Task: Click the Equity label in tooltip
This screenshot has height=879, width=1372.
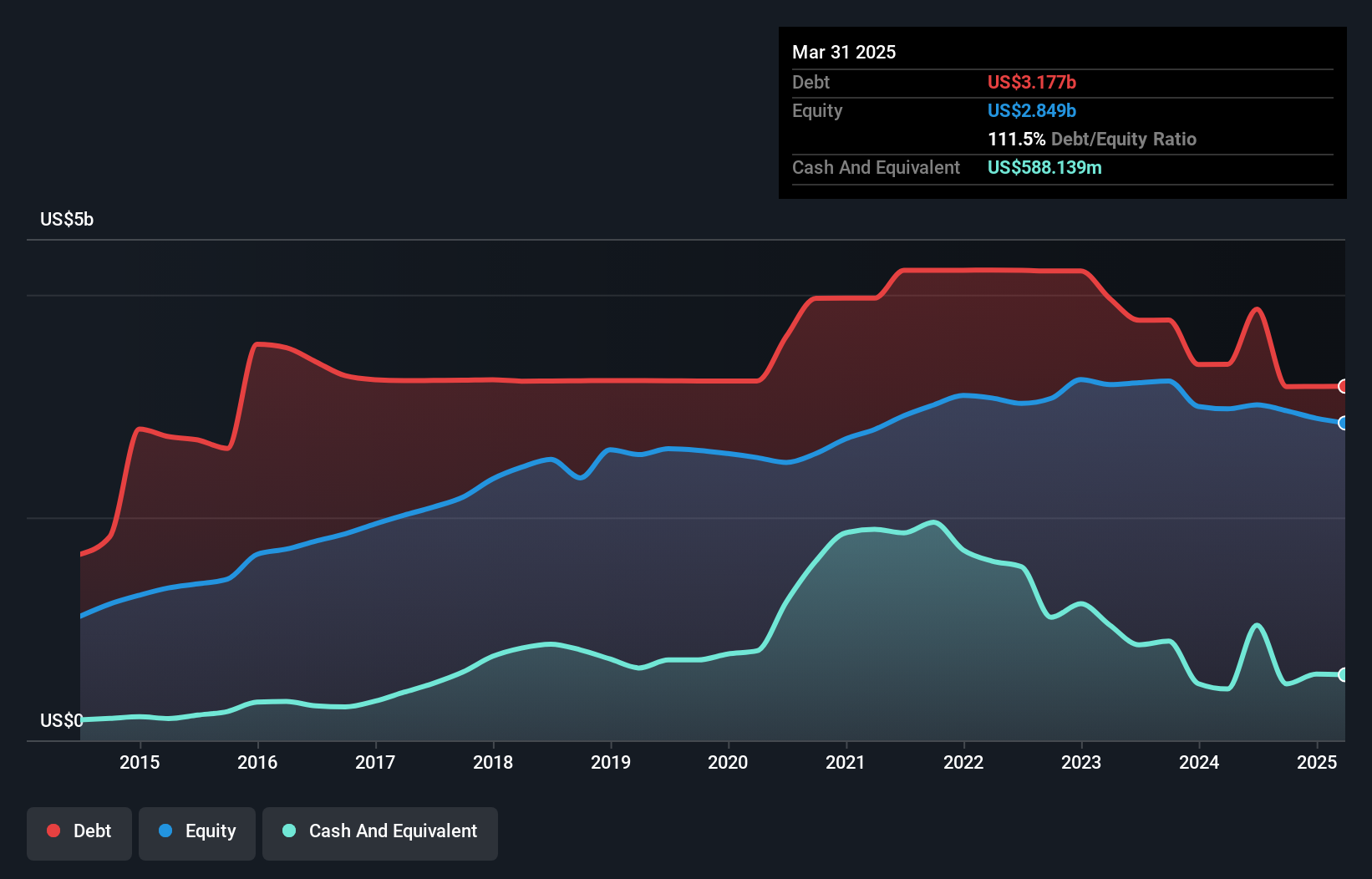Action: coord(817,110)
